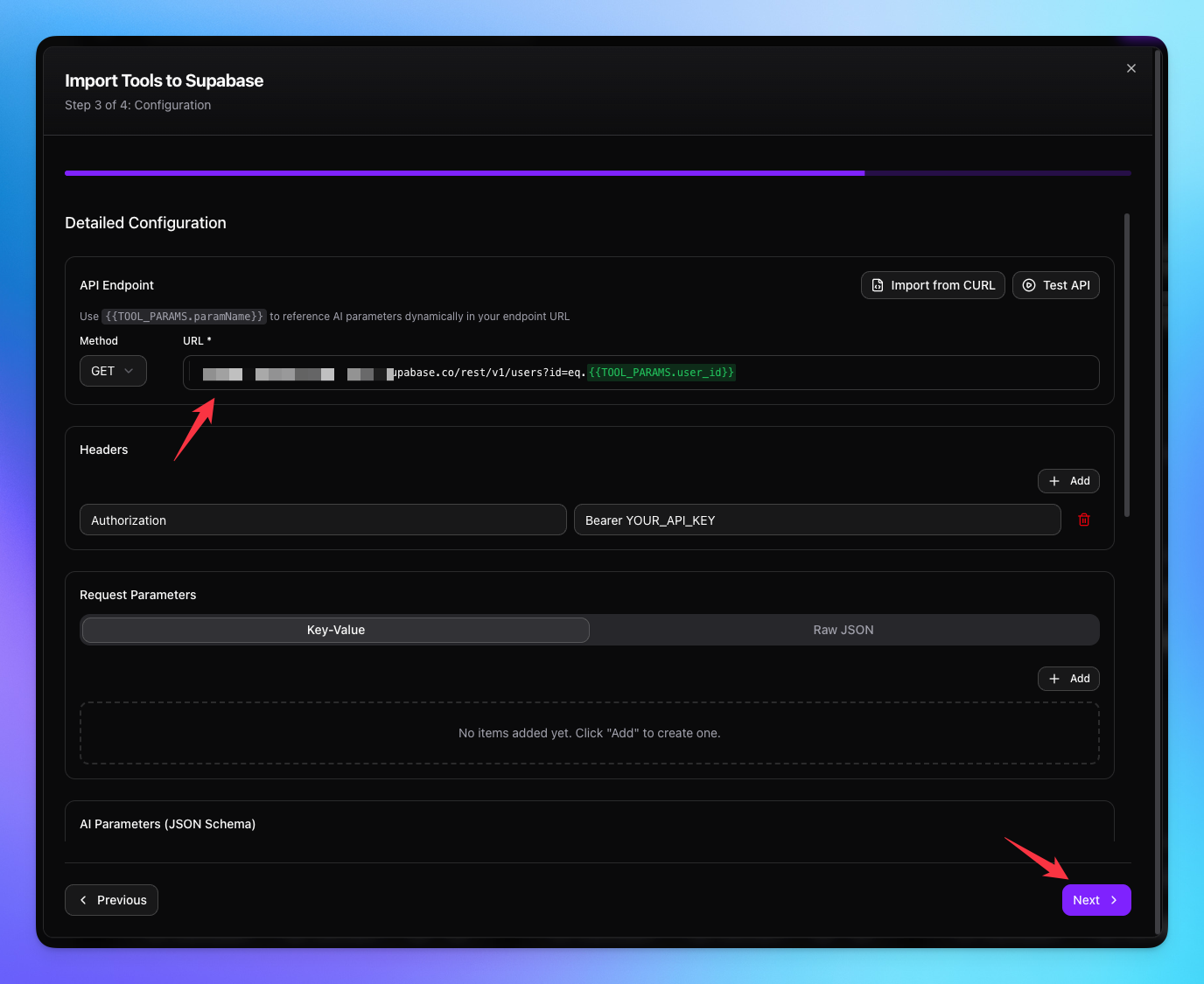Click the step progress bar

coord(597,172)
